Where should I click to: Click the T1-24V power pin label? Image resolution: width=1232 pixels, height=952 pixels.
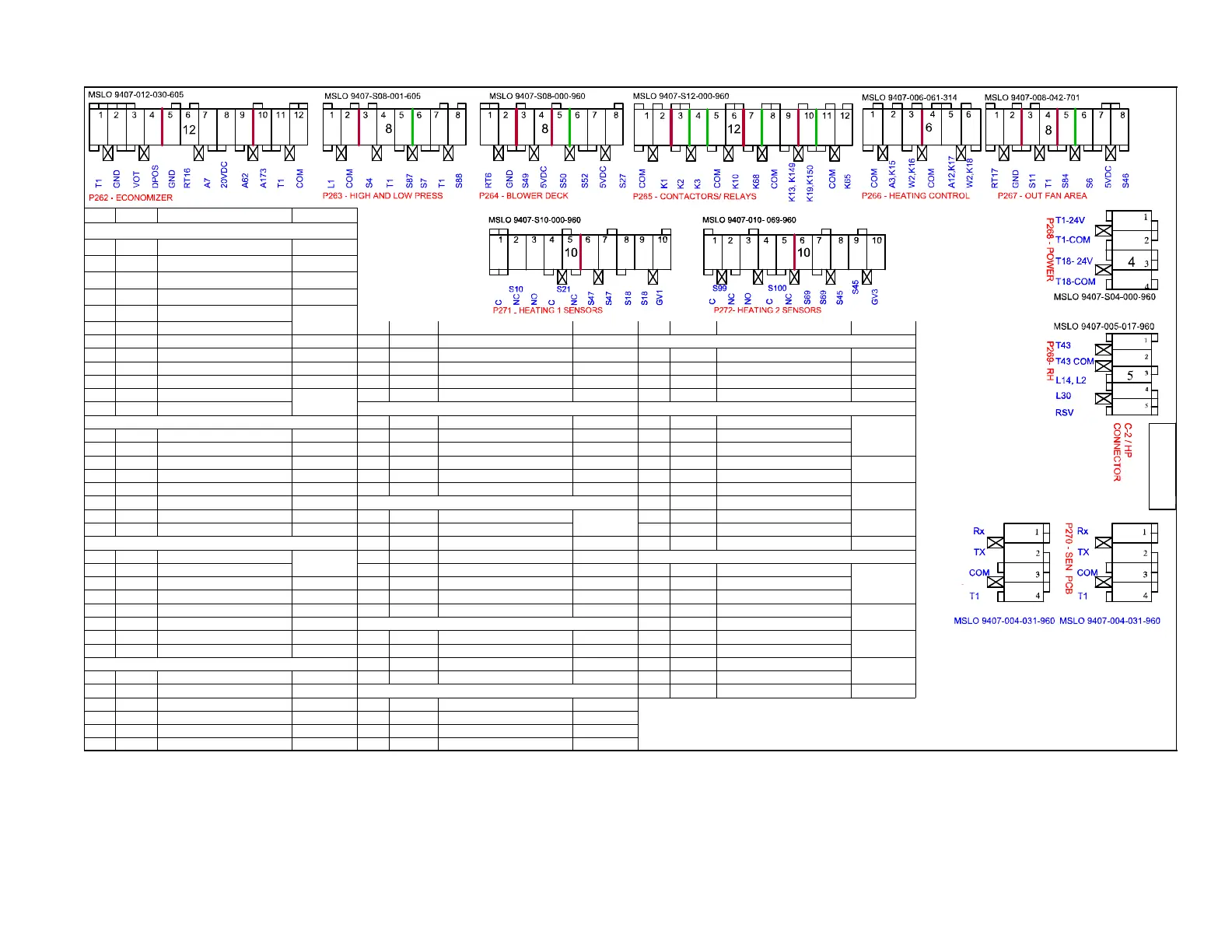point(1070,221)
